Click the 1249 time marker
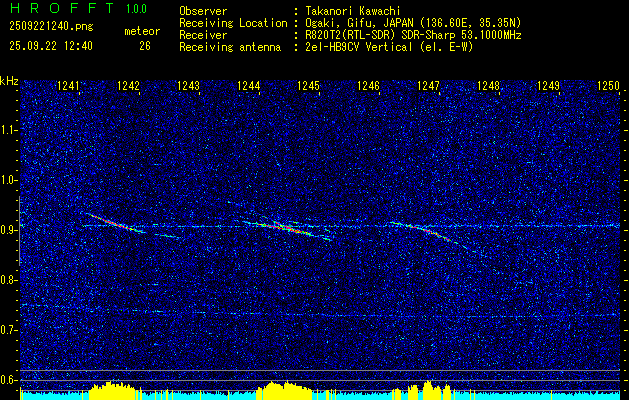Screen dimensions: 629x400 (x=548, y=85)
